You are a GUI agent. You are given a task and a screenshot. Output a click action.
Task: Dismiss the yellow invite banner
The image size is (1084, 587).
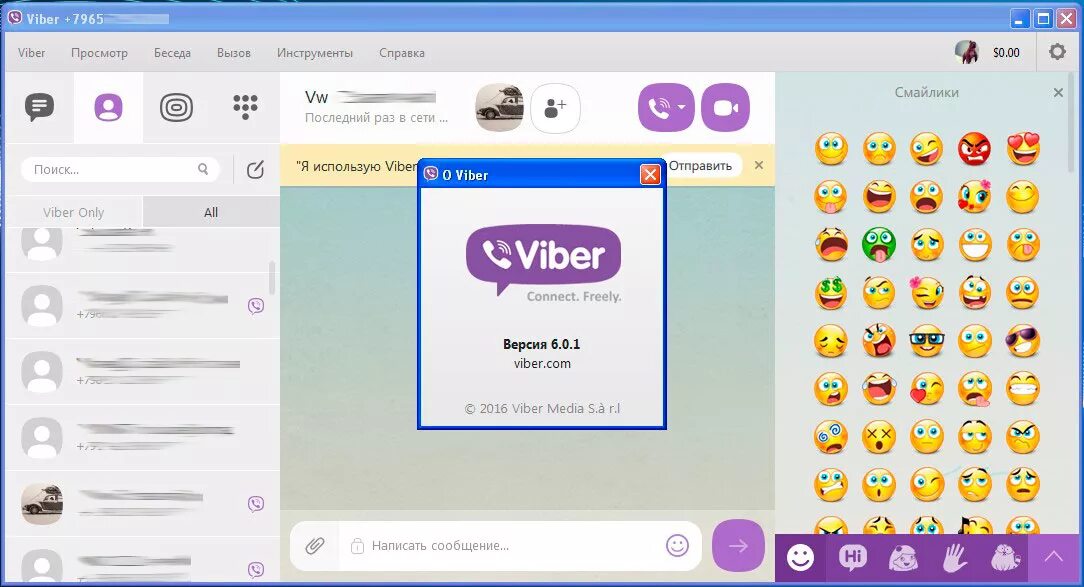coord(759,165)
